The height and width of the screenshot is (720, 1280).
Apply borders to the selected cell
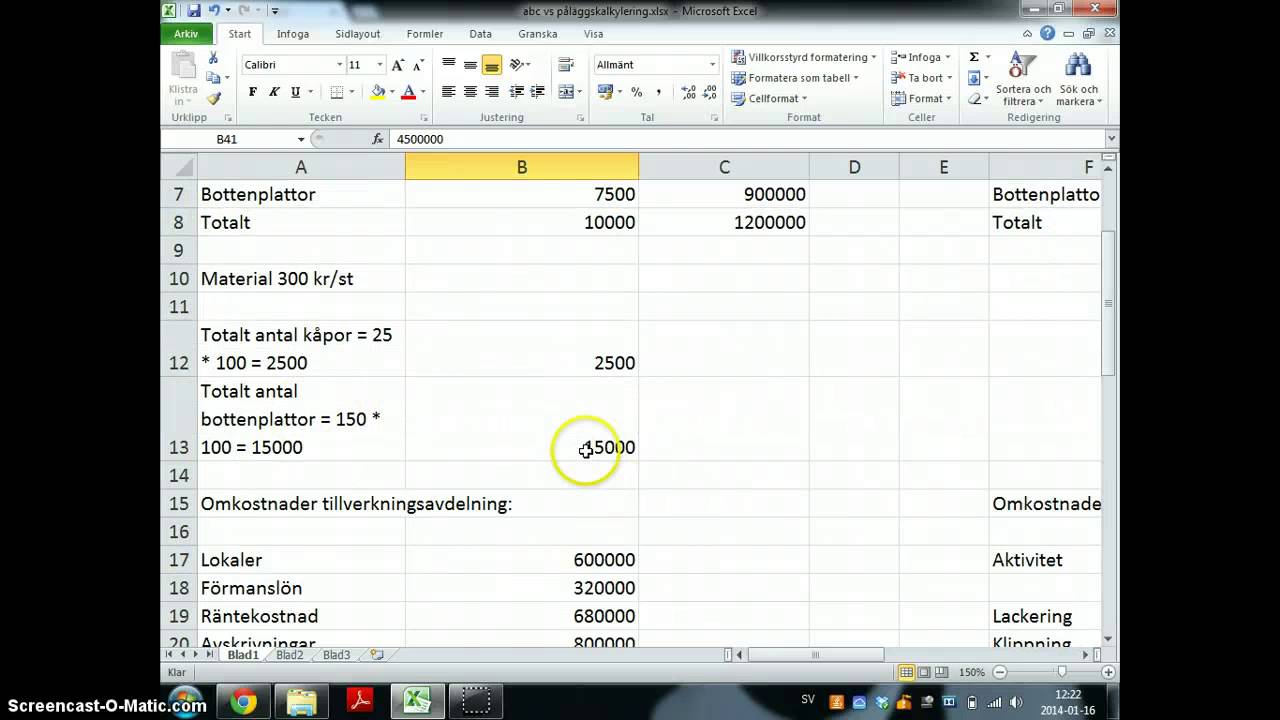coord(337,92)
